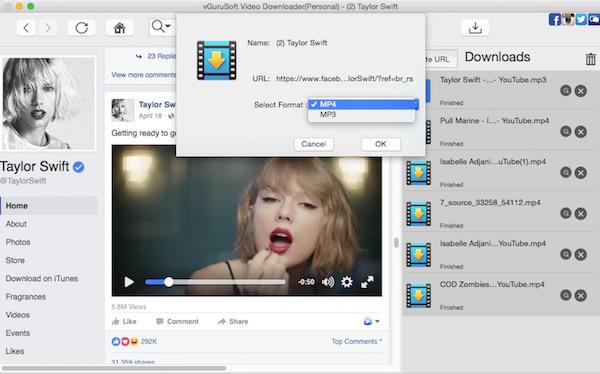This screenshot has height=374, width=600.
Task: Open the Home tab on Taylor Swift page
Action: (x=49, y=206)
